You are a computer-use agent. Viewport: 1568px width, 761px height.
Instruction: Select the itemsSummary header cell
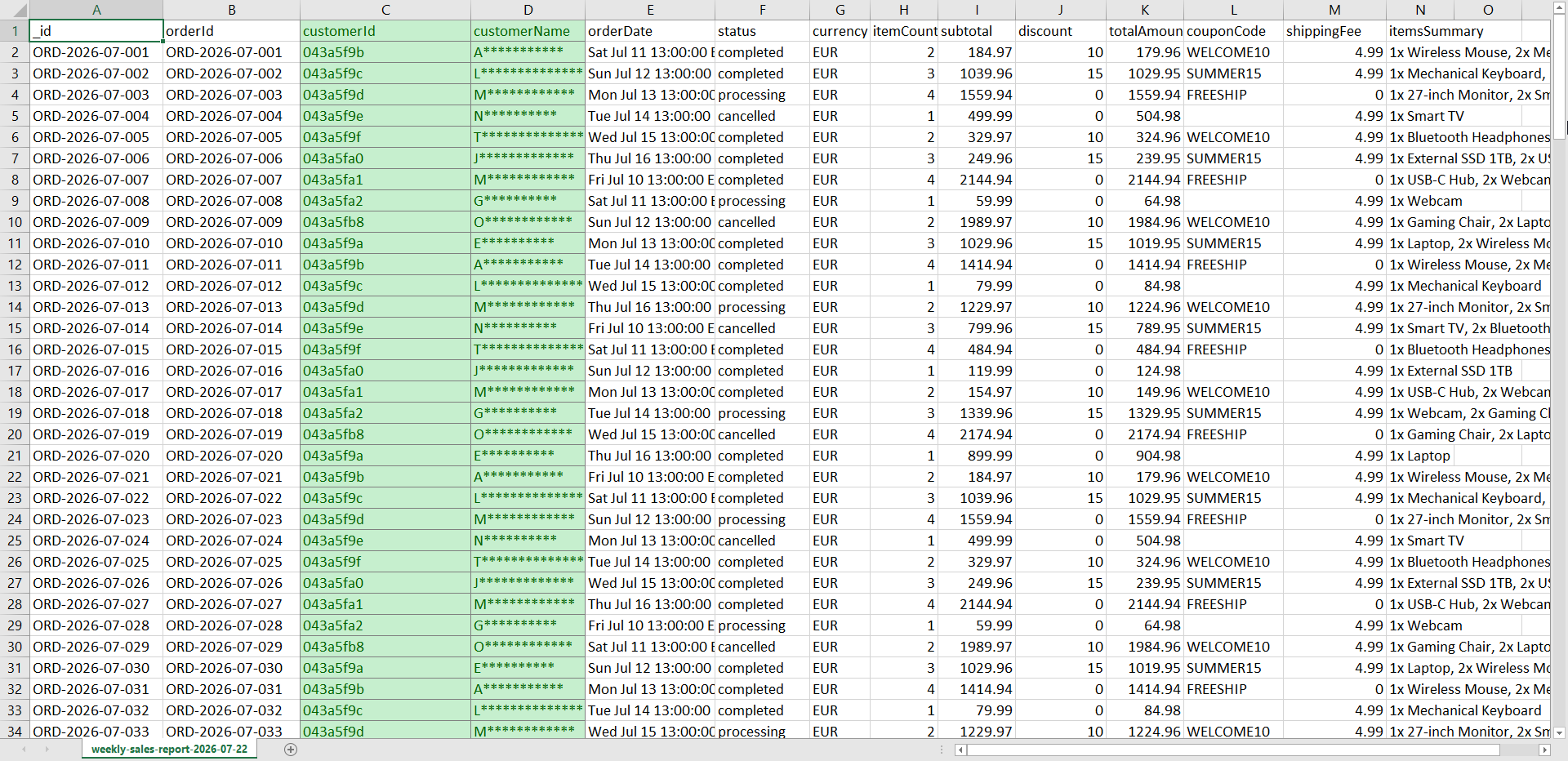pos(1420,31)
